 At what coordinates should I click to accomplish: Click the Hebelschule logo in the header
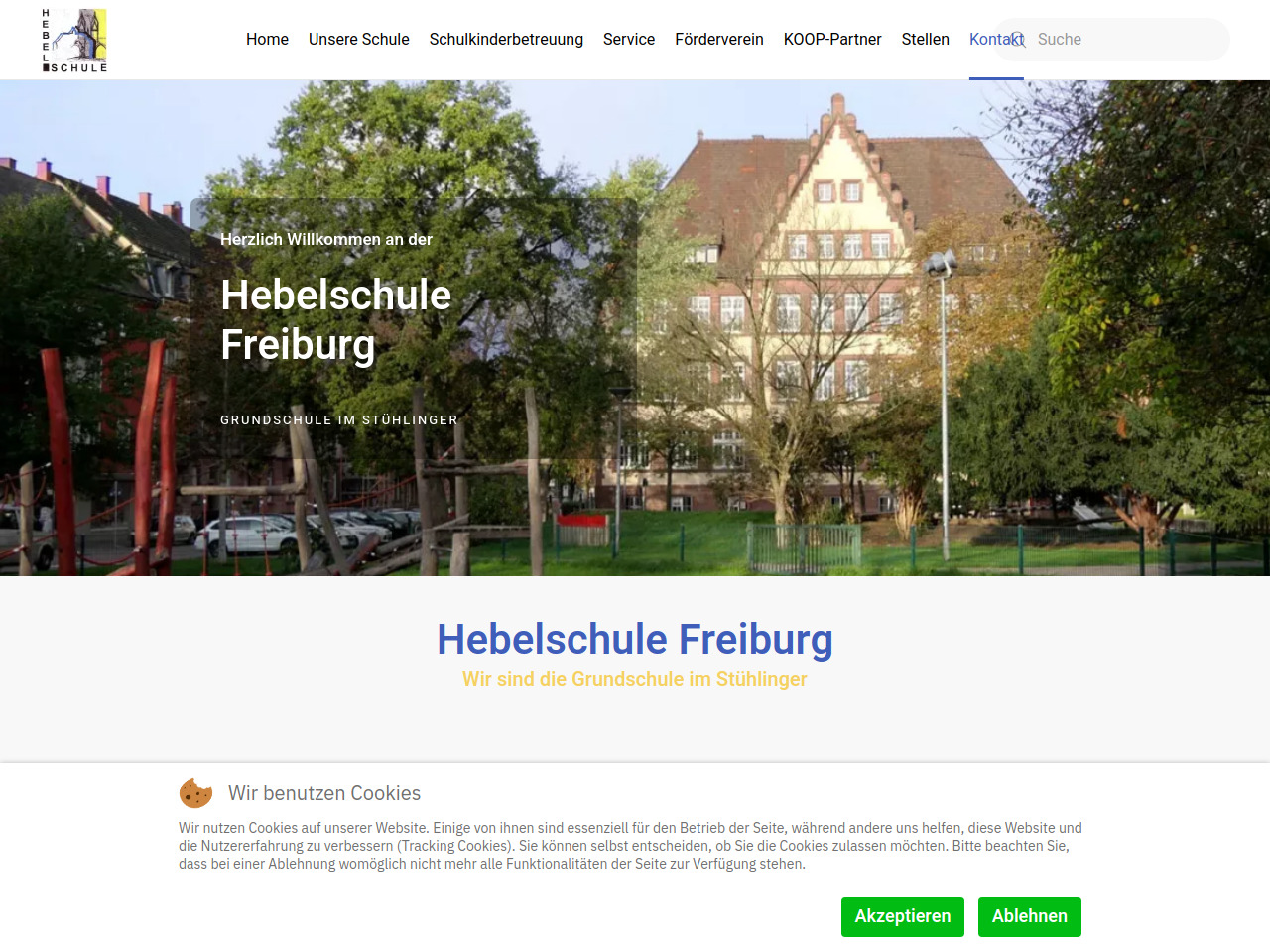click(x=74, y=40)
